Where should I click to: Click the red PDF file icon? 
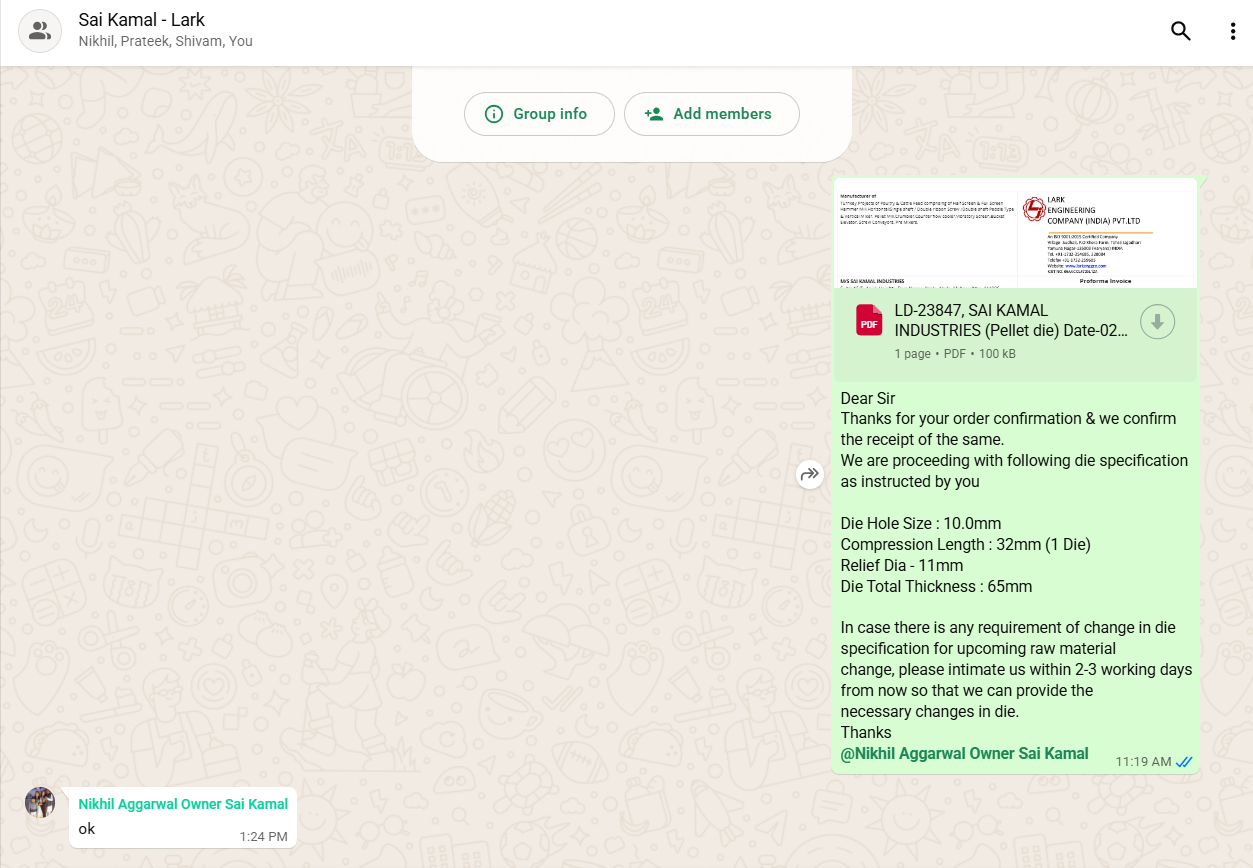click(x=869, y=321)
